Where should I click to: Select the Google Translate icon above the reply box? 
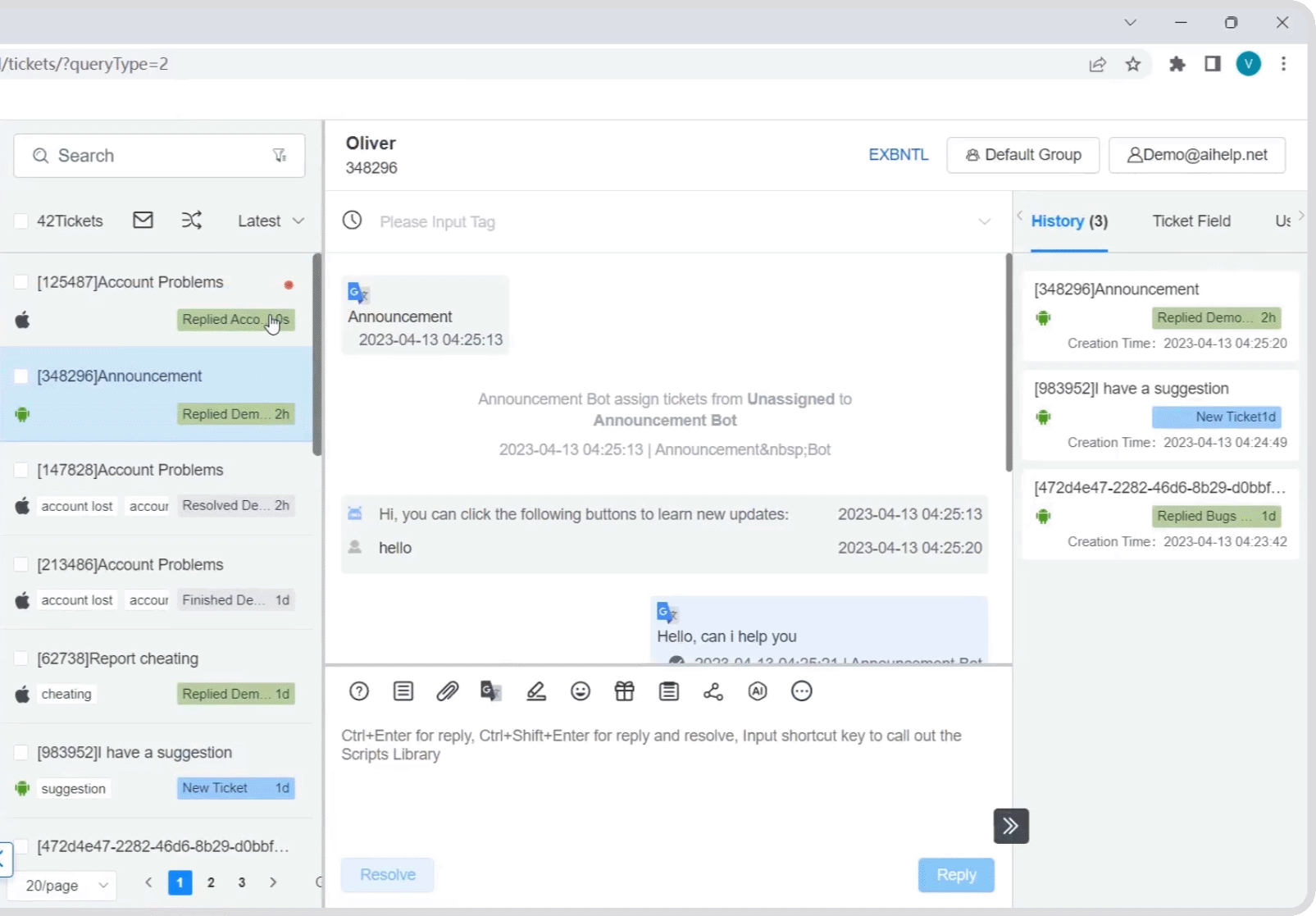[491, 690]
